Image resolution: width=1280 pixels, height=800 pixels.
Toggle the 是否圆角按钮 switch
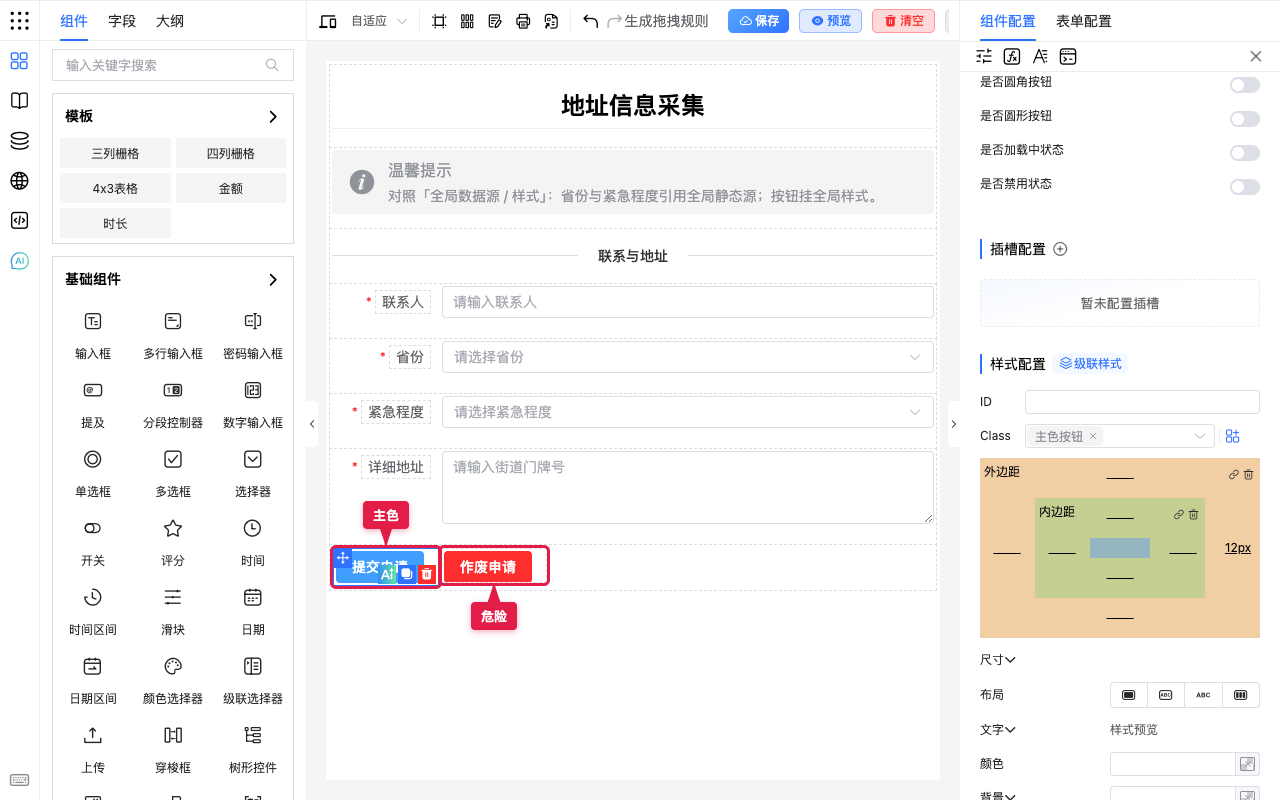1245,85
